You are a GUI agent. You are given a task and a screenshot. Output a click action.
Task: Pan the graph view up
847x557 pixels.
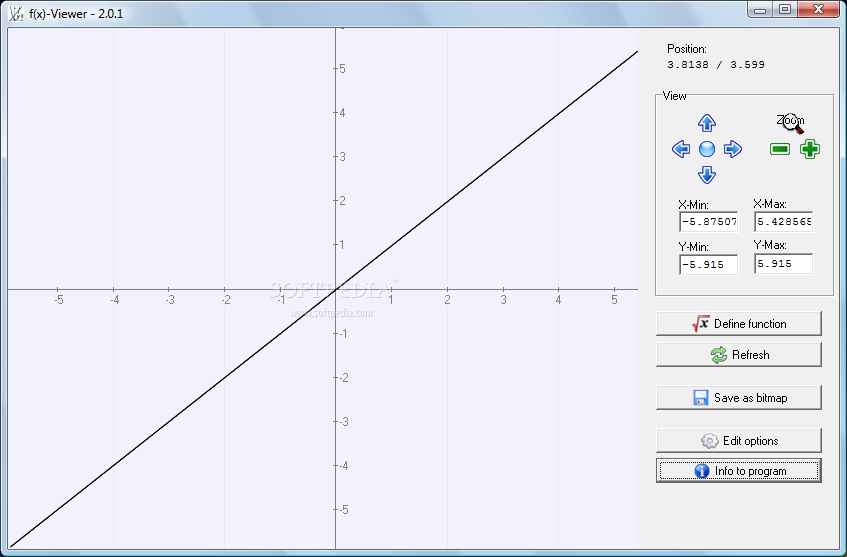[707, 123]
